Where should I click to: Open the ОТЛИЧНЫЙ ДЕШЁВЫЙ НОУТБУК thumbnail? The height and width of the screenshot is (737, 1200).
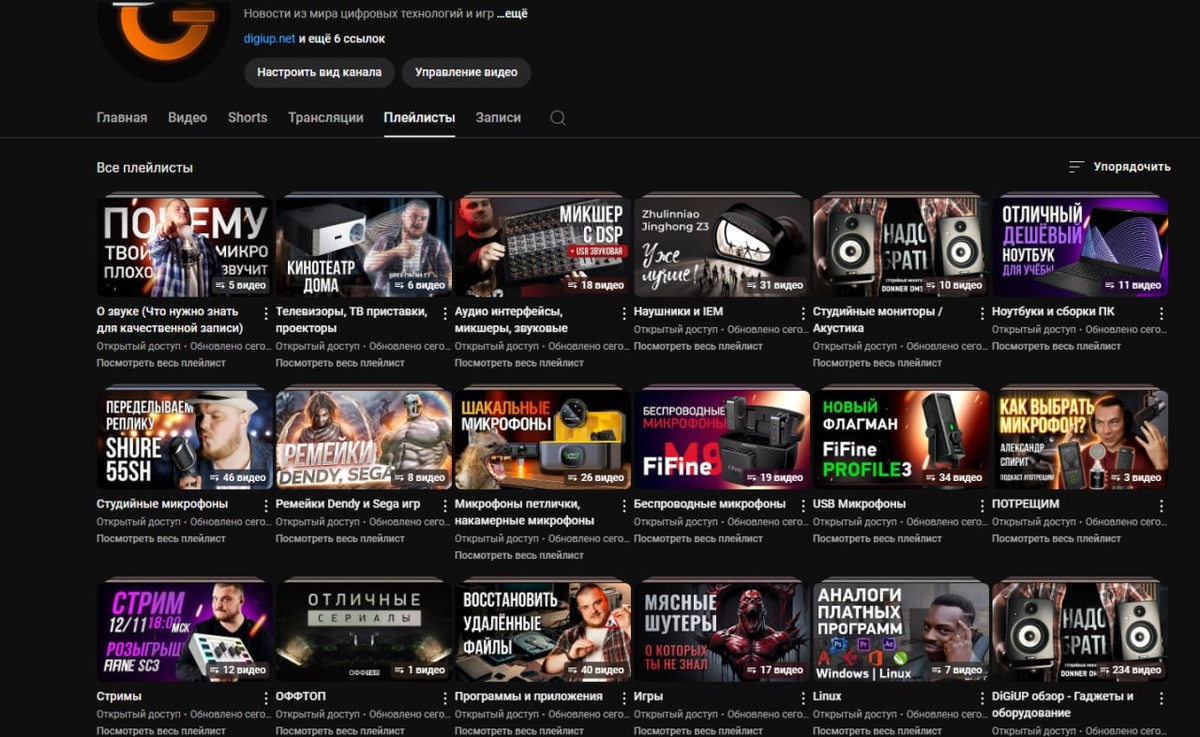click(x=1079, y=247)
